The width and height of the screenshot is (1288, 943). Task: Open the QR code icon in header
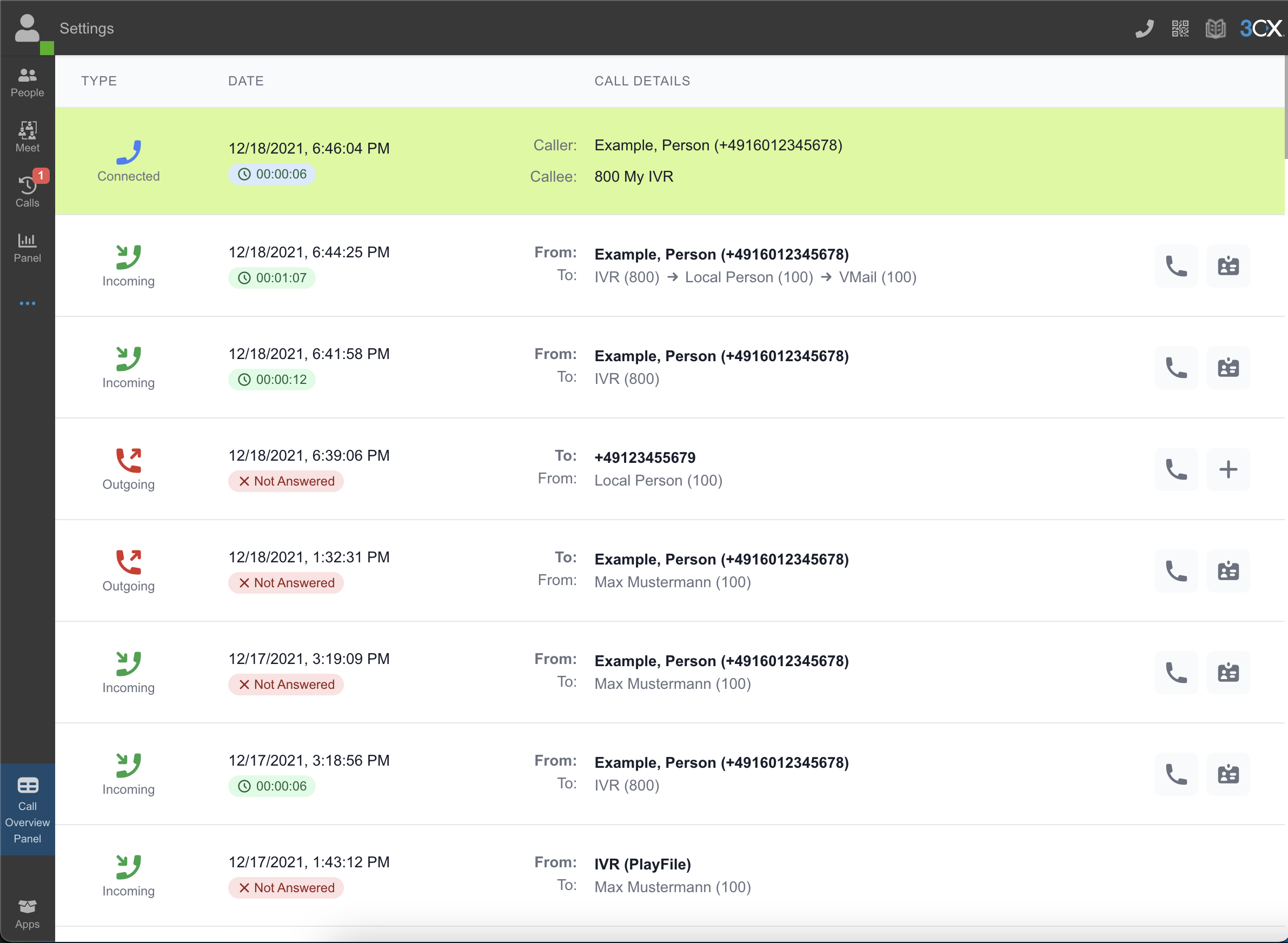1179,29
